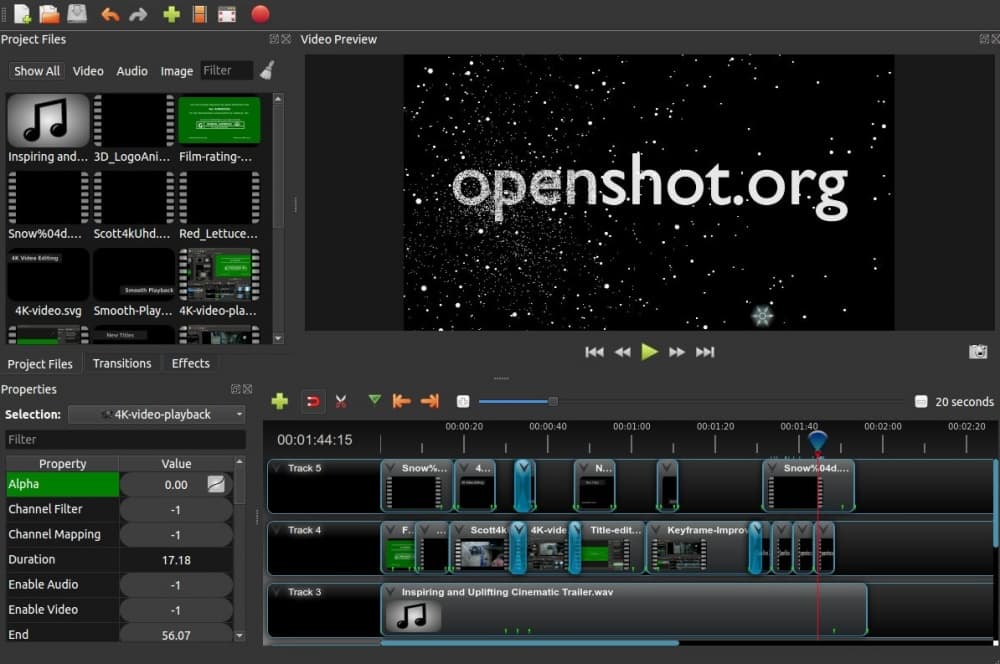
Task: Jump to start of the video preview
Action: (x=594, y=352)
